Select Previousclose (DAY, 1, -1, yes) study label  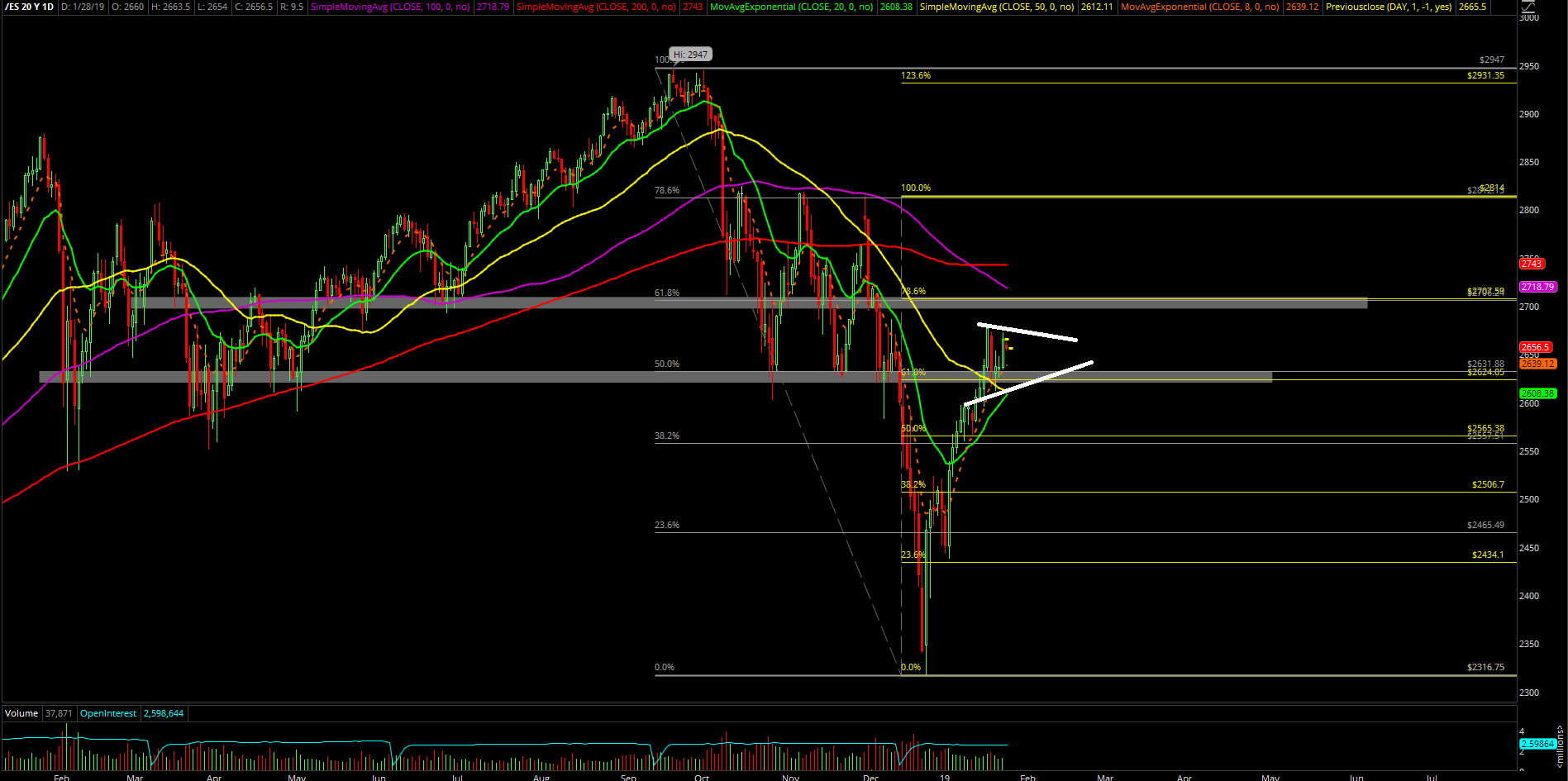click(1389, 7)
